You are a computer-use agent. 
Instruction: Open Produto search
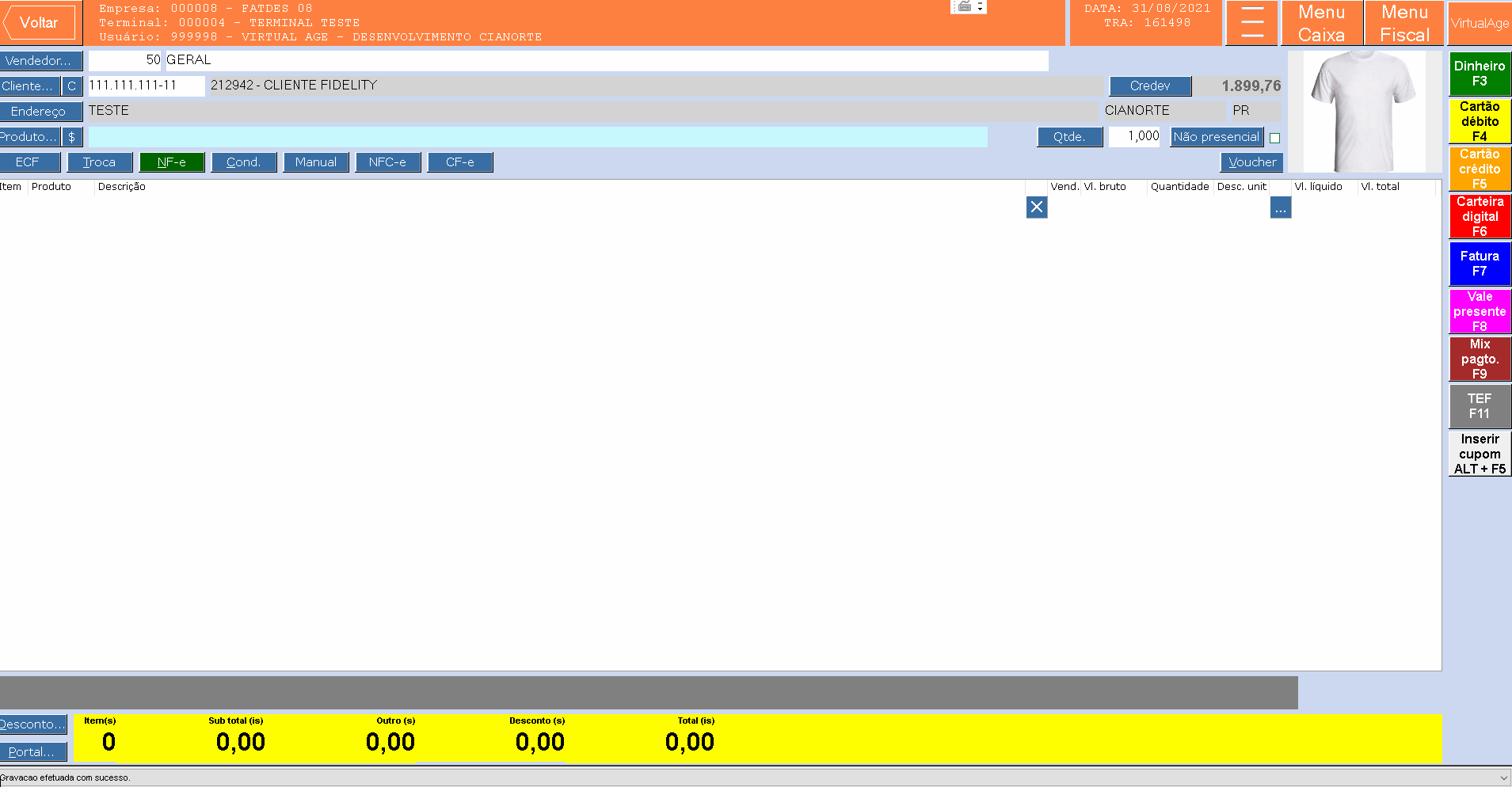[x=30, y=137]
